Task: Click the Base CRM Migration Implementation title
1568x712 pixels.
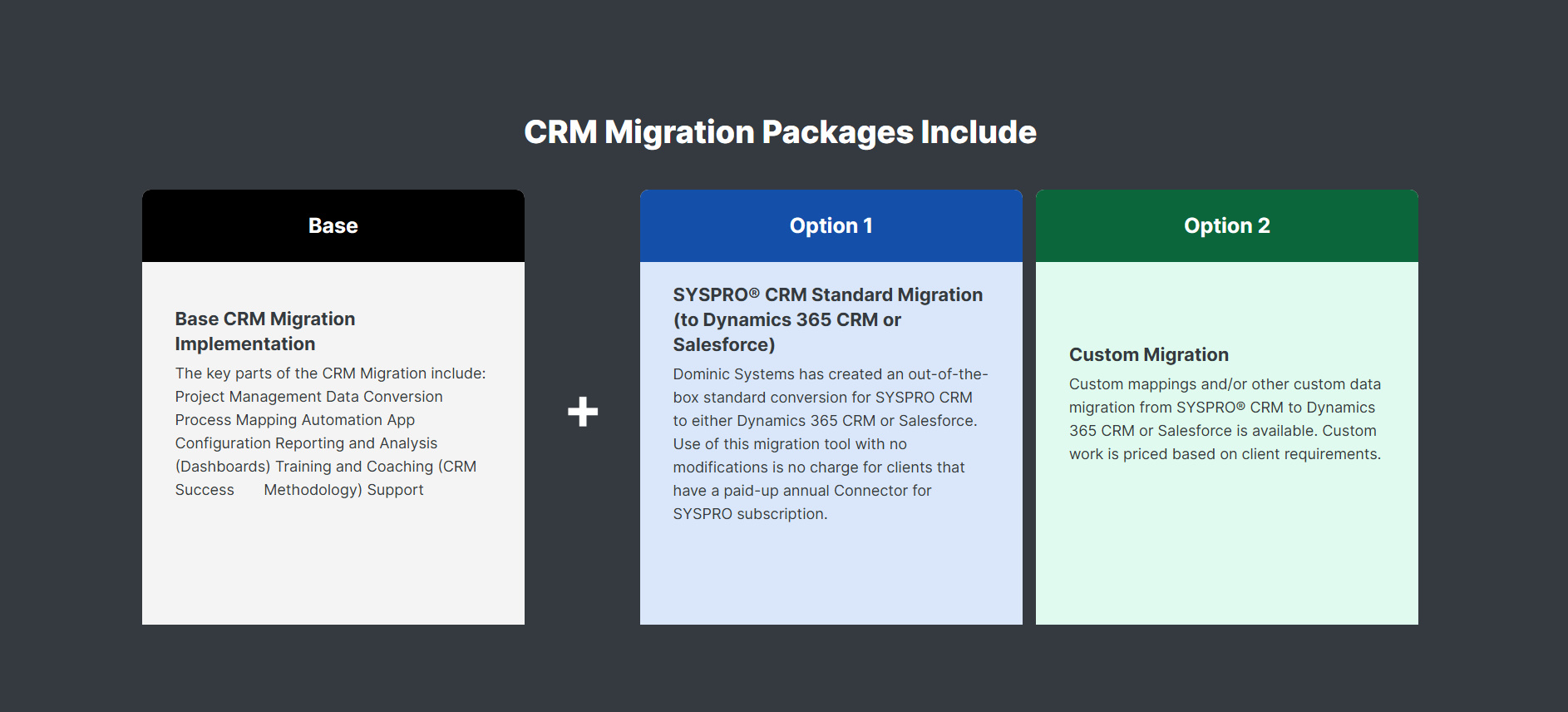Action: click(265, 331)
